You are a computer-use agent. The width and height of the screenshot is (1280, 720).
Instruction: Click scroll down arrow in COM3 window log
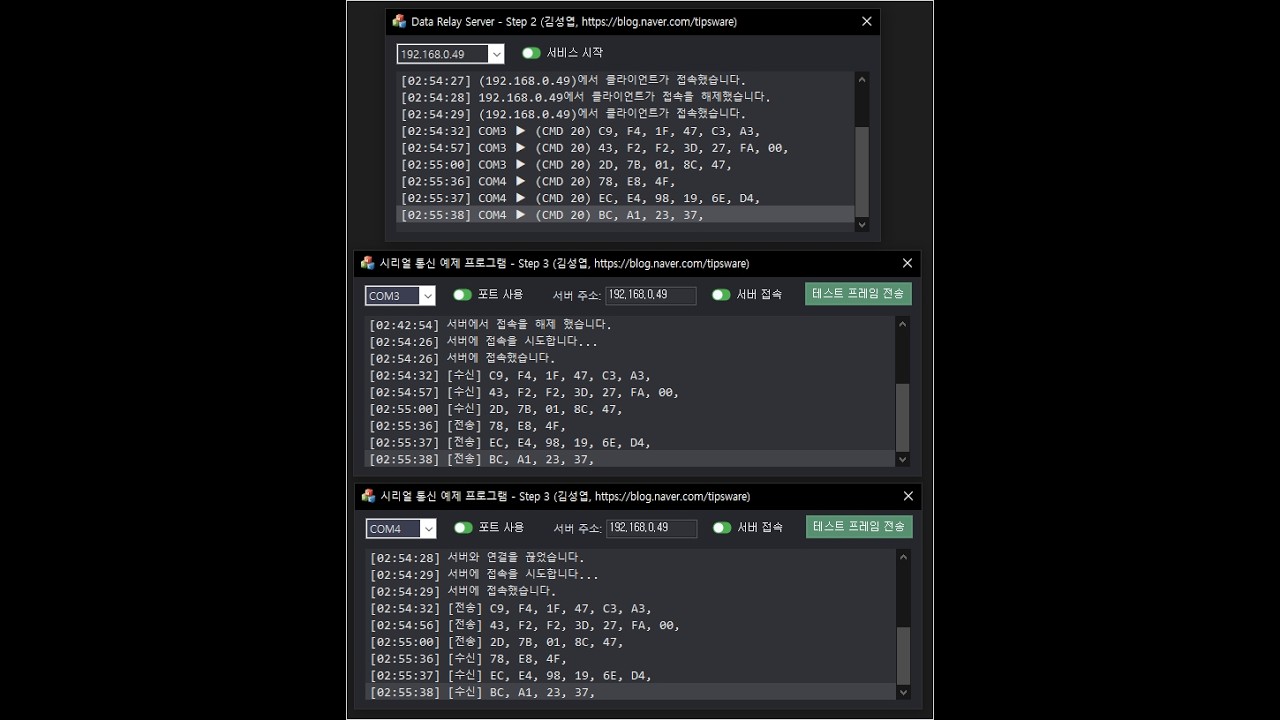click(903, 460)
